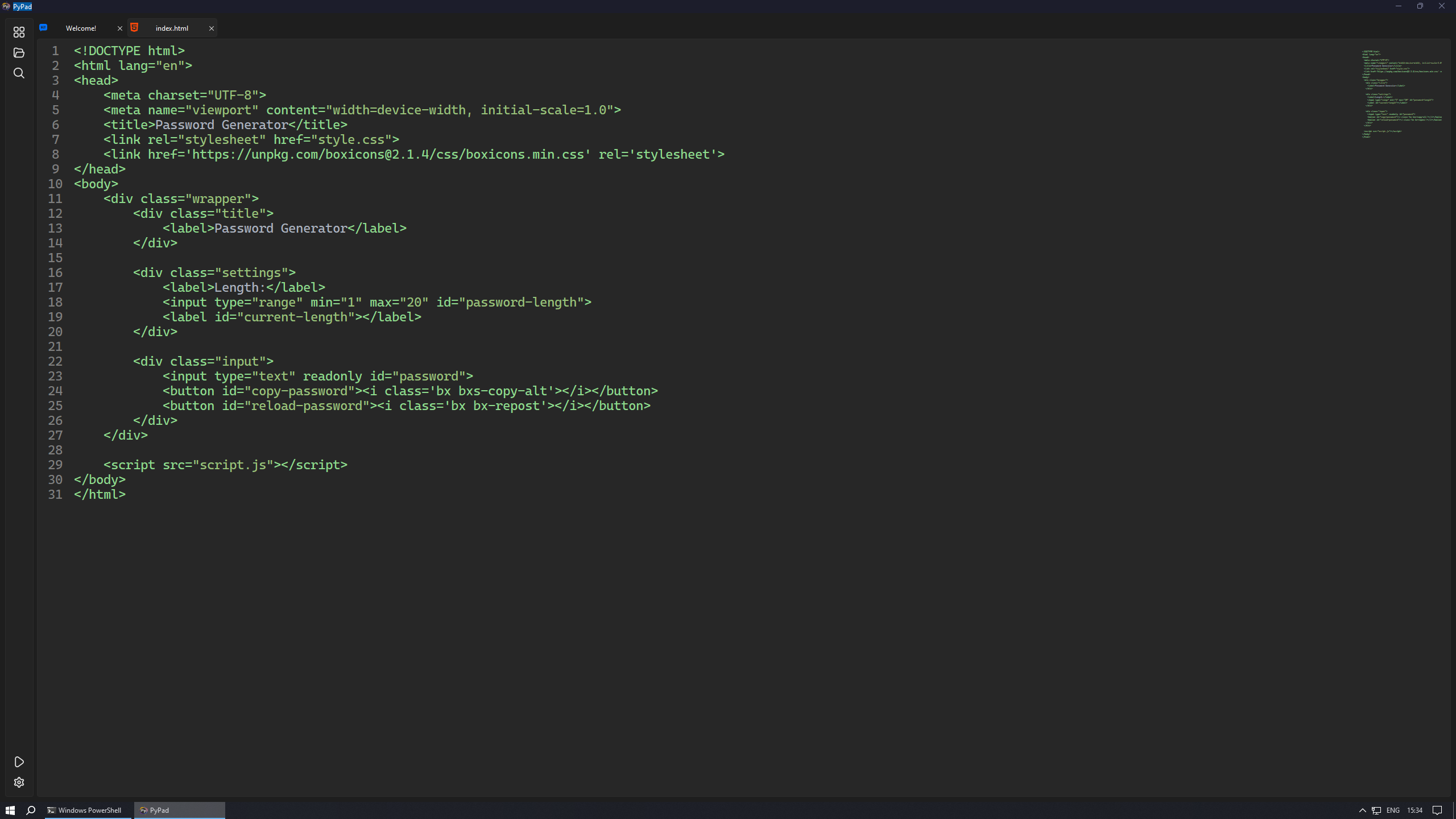Open the notification center icon
This screenshot has height=819, width=1456.
coord(1437,810)
